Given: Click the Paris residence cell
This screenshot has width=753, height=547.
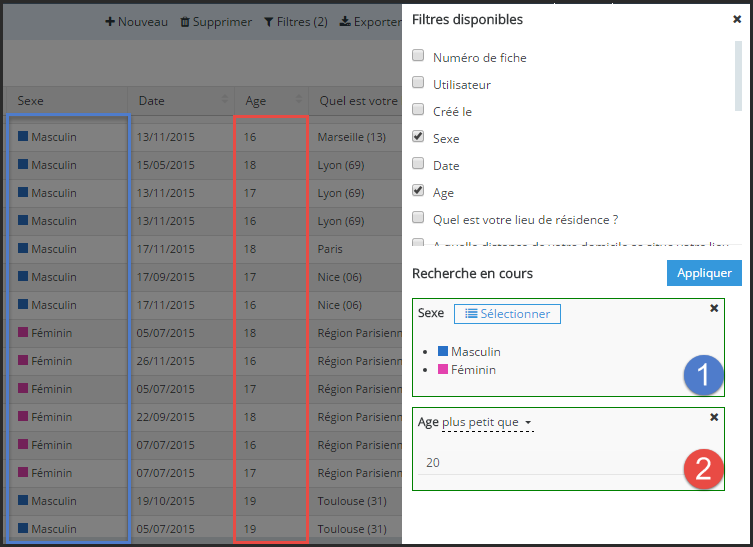Looking at the screenshot, I should [330, 249].
